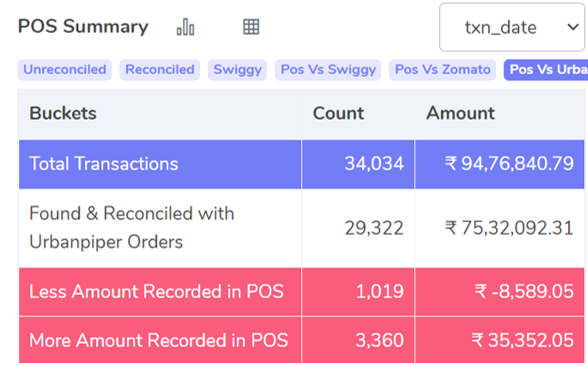Click the txn_date dropdown chevron arrow
The image size is (588, 366).
click(x=573, y=27)
